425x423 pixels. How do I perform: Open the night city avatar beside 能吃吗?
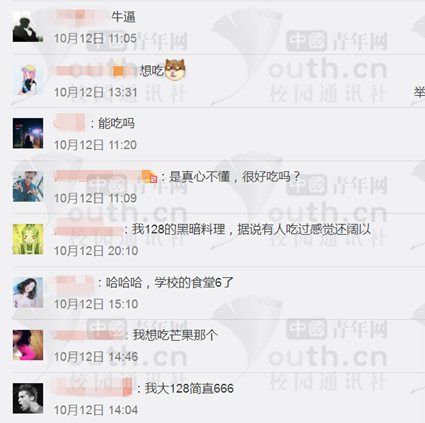click(x=28, y=133)
